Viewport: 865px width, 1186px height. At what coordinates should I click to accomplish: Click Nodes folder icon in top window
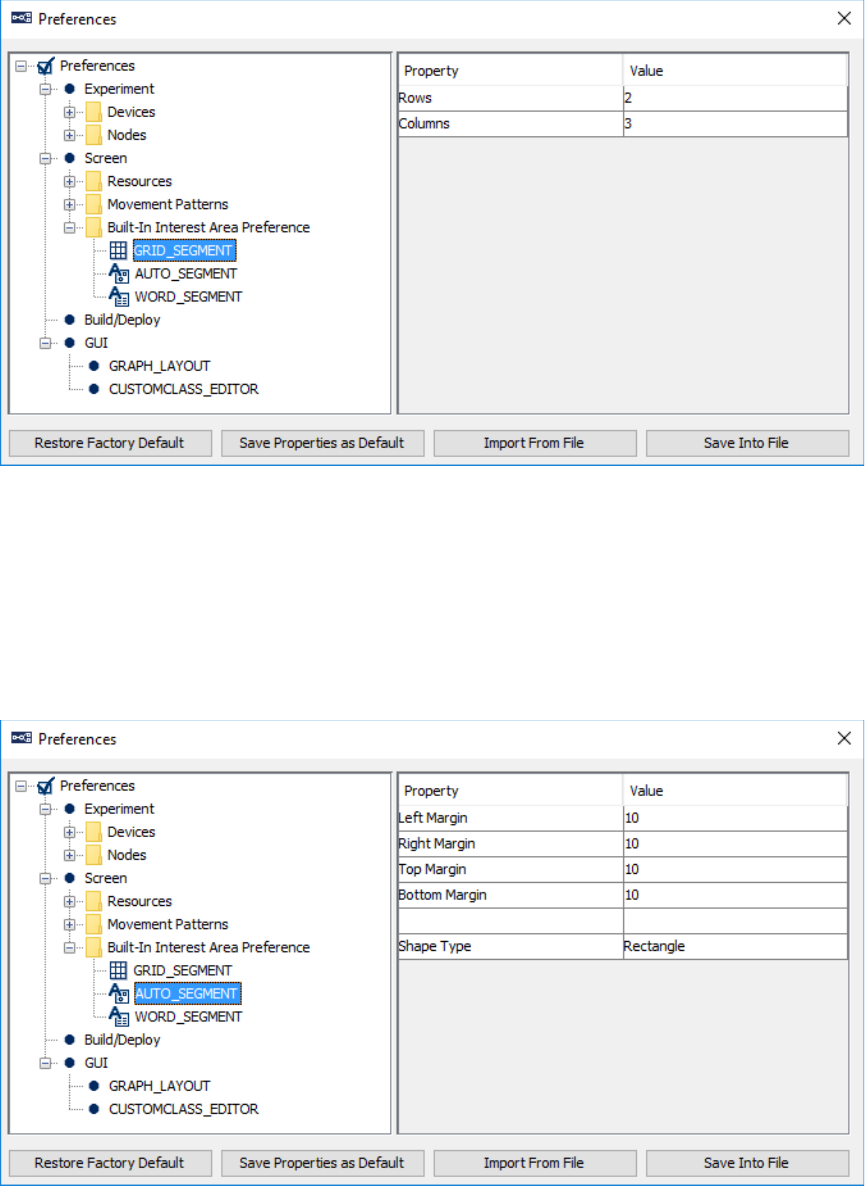click(x=94, y=135)
